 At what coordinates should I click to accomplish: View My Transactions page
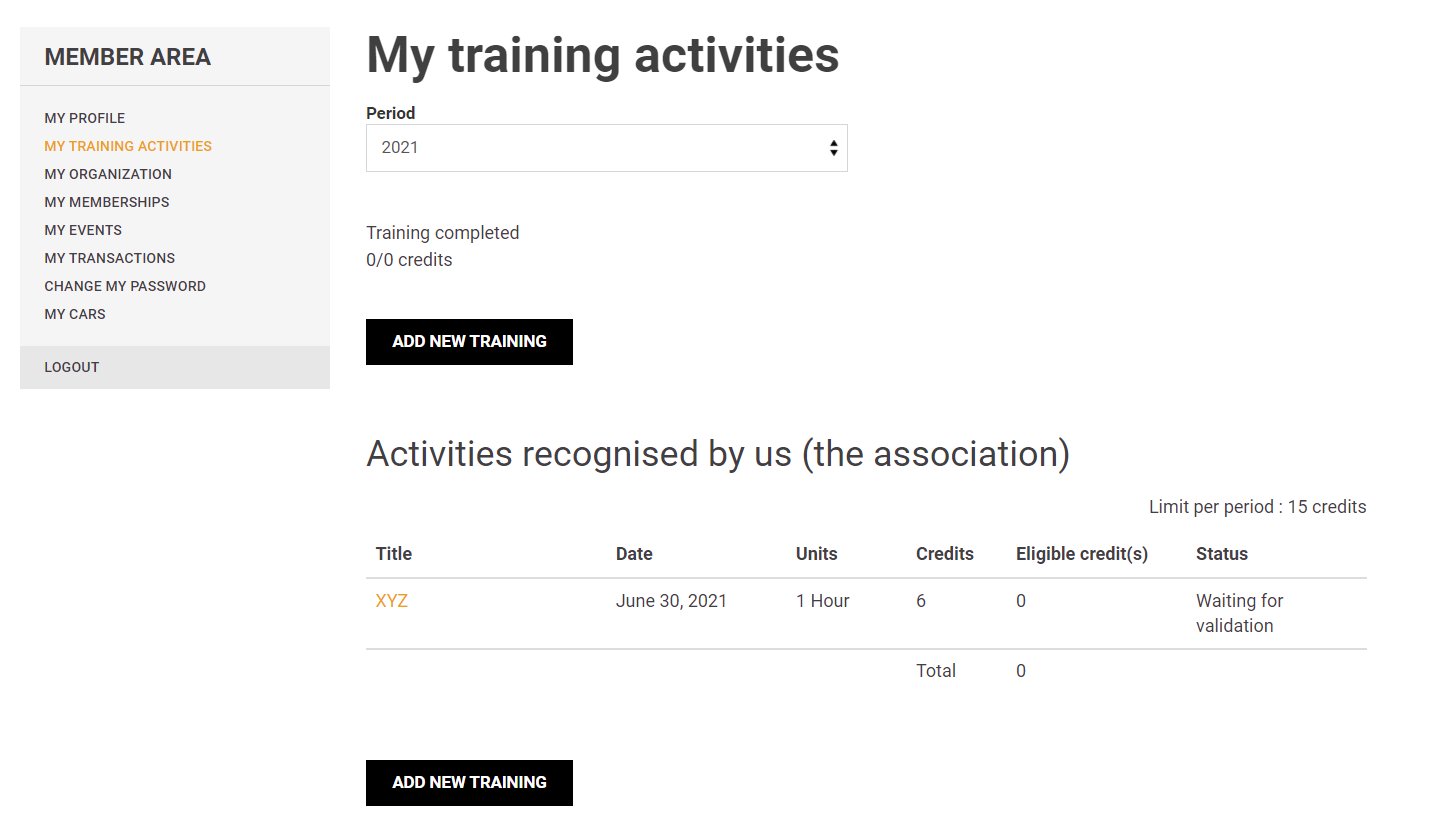[110, 258]
